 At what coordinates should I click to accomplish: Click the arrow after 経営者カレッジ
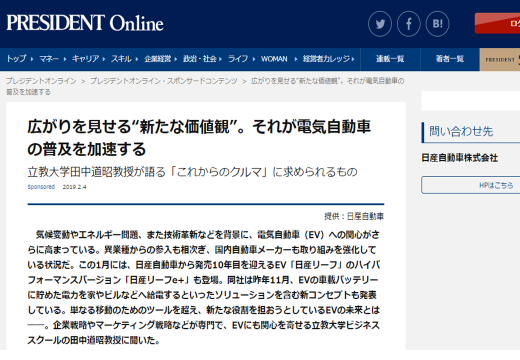pos(353,59)
